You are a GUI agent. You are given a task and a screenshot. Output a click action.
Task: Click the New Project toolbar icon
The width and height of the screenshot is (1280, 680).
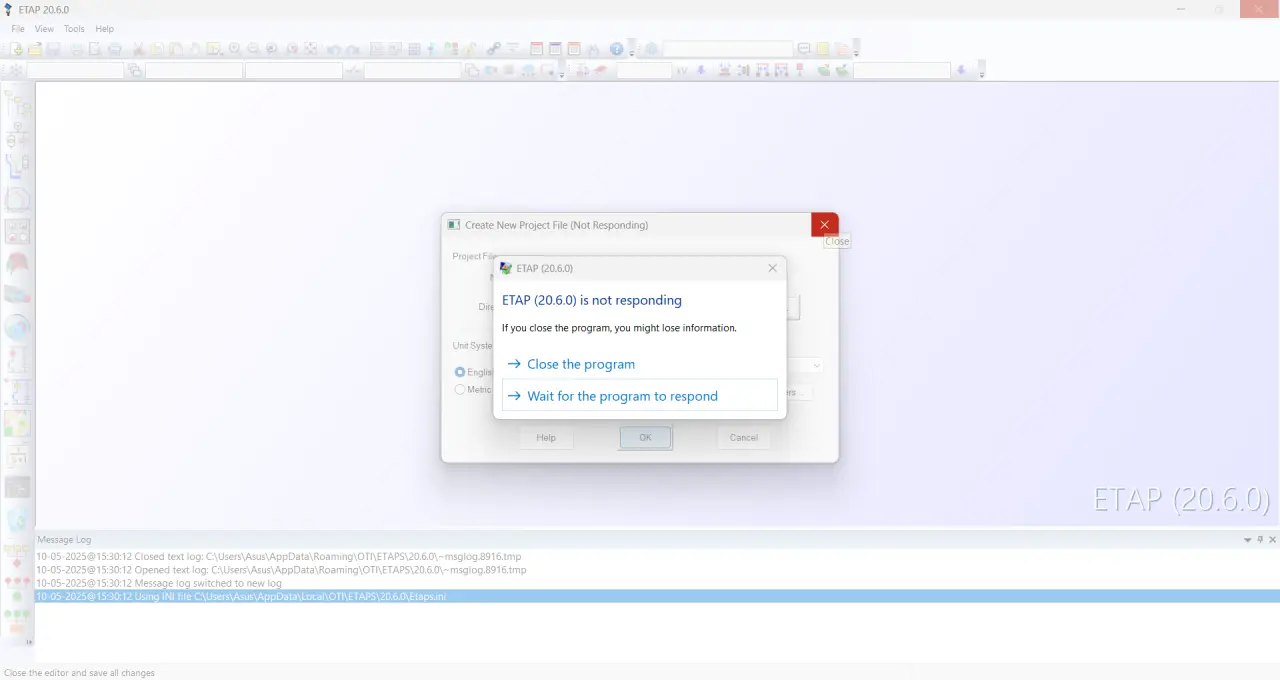(17, 49)
